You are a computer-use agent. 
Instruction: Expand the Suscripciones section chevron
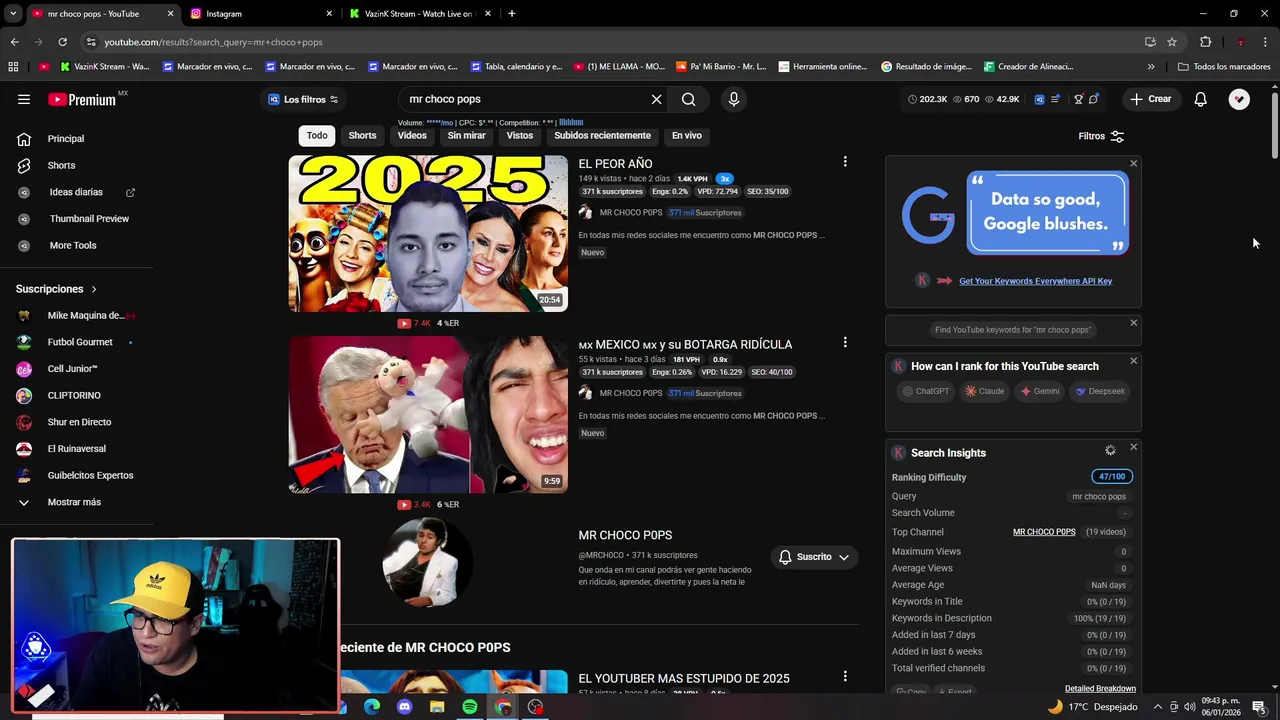(x=94, y=289)
